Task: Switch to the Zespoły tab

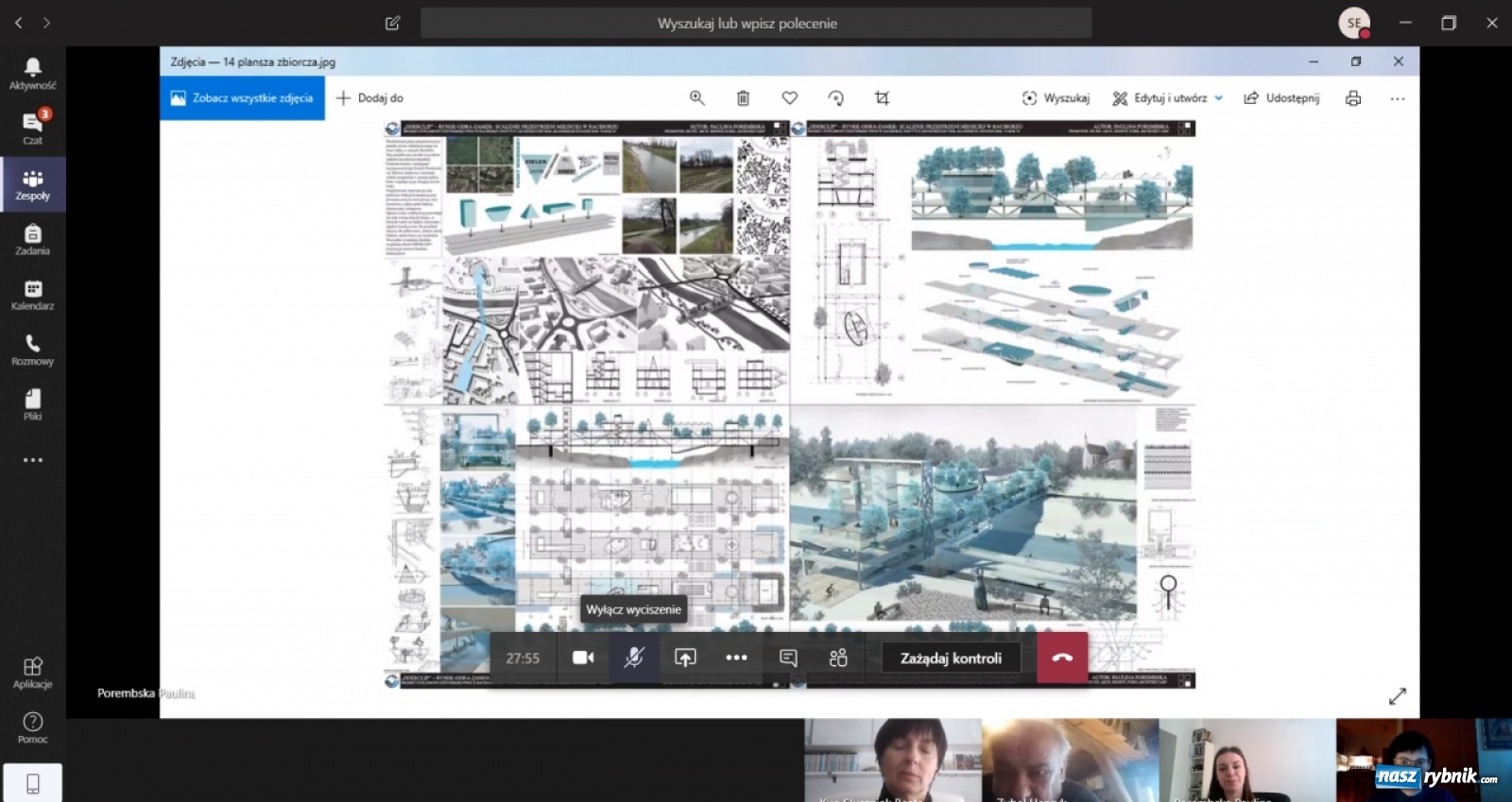Action: pos(32,184)
